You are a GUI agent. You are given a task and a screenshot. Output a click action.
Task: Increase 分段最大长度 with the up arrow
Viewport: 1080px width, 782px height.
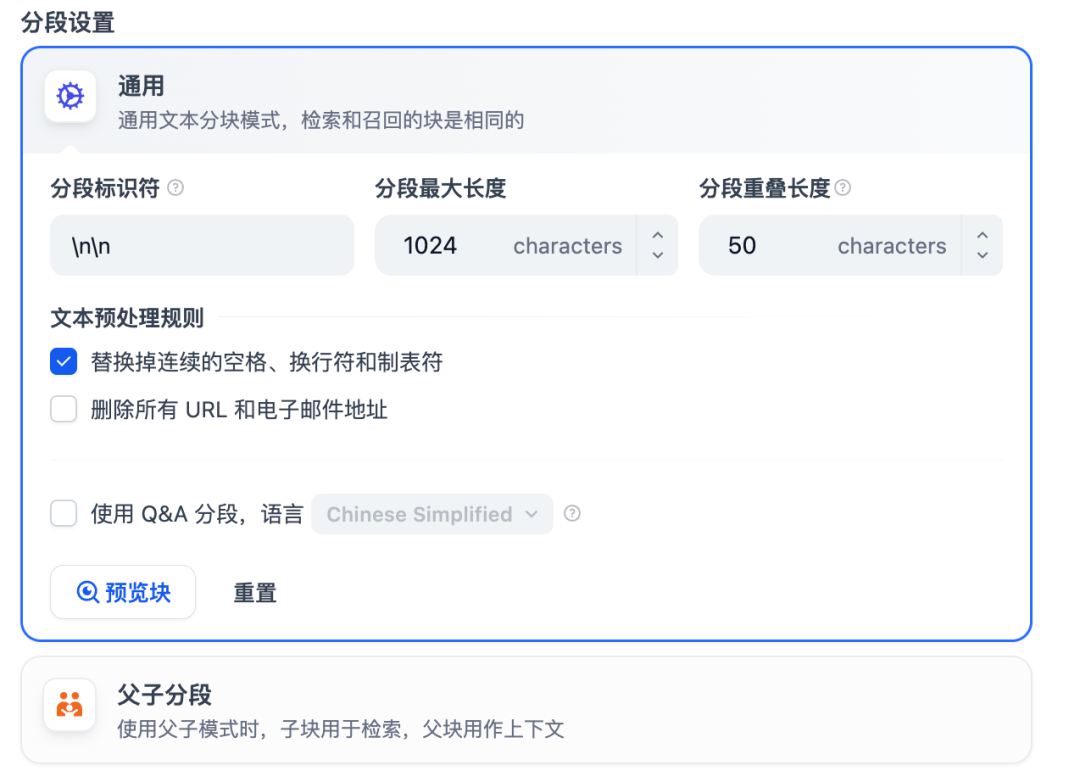click(x=658, y=238)
